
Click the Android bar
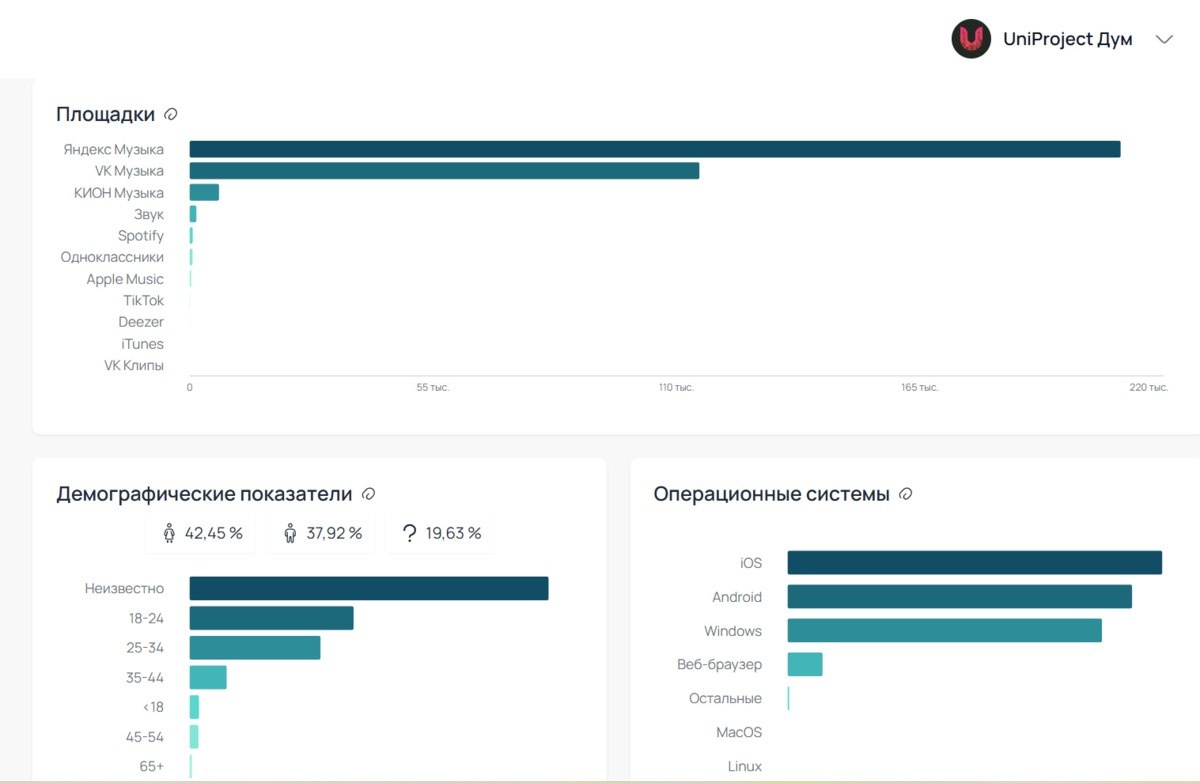point(960,597)
